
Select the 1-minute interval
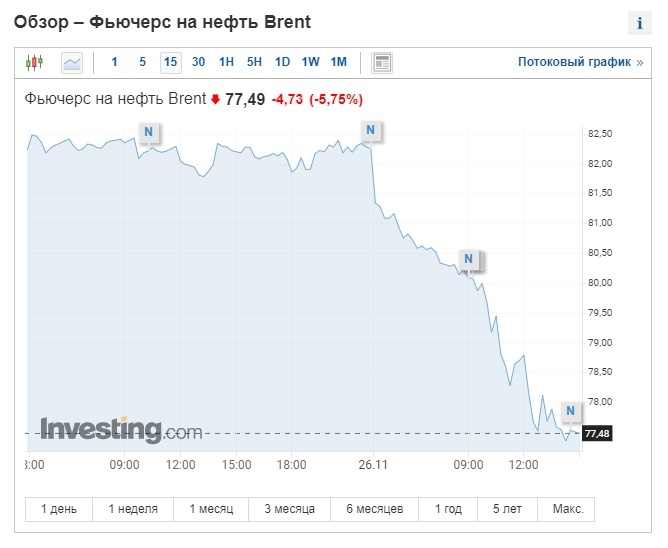click(114, 62)
